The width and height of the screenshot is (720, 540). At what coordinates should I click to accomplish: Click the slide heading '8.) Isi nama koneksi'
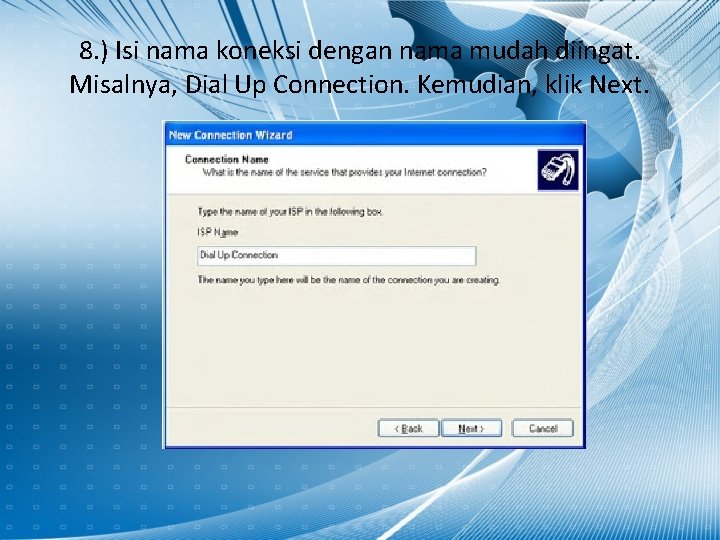coord(360,50)
